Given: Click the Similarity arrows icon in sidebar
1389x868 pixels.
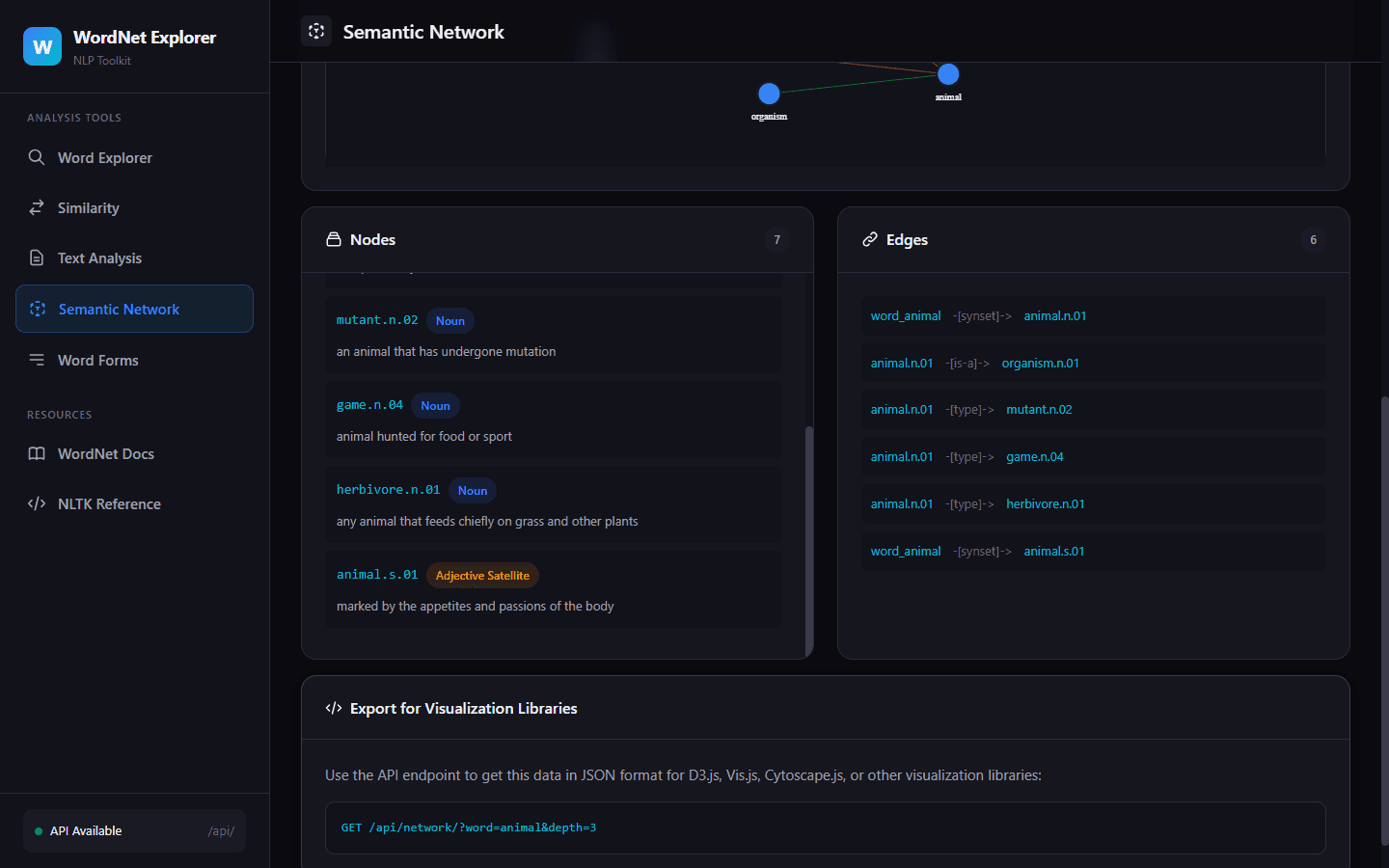Looking at the screenshot, I should [37, 207].
